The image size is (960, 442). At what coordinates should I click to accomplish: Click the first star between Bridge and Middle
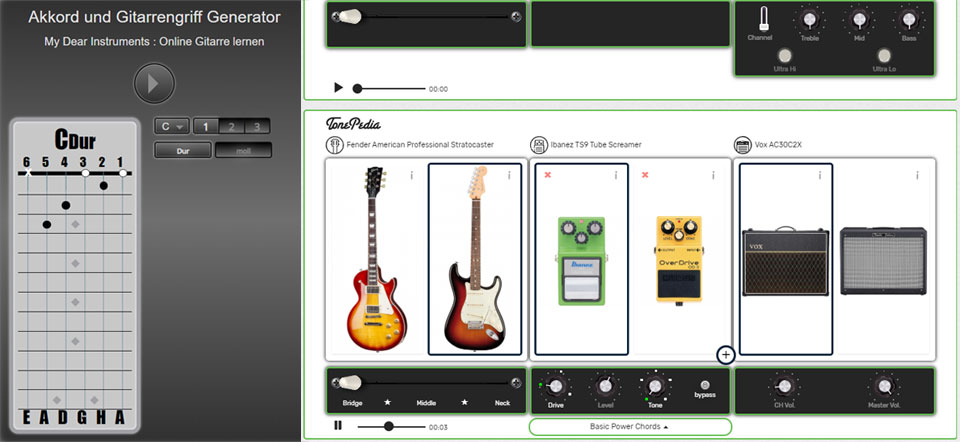point(387,403)
